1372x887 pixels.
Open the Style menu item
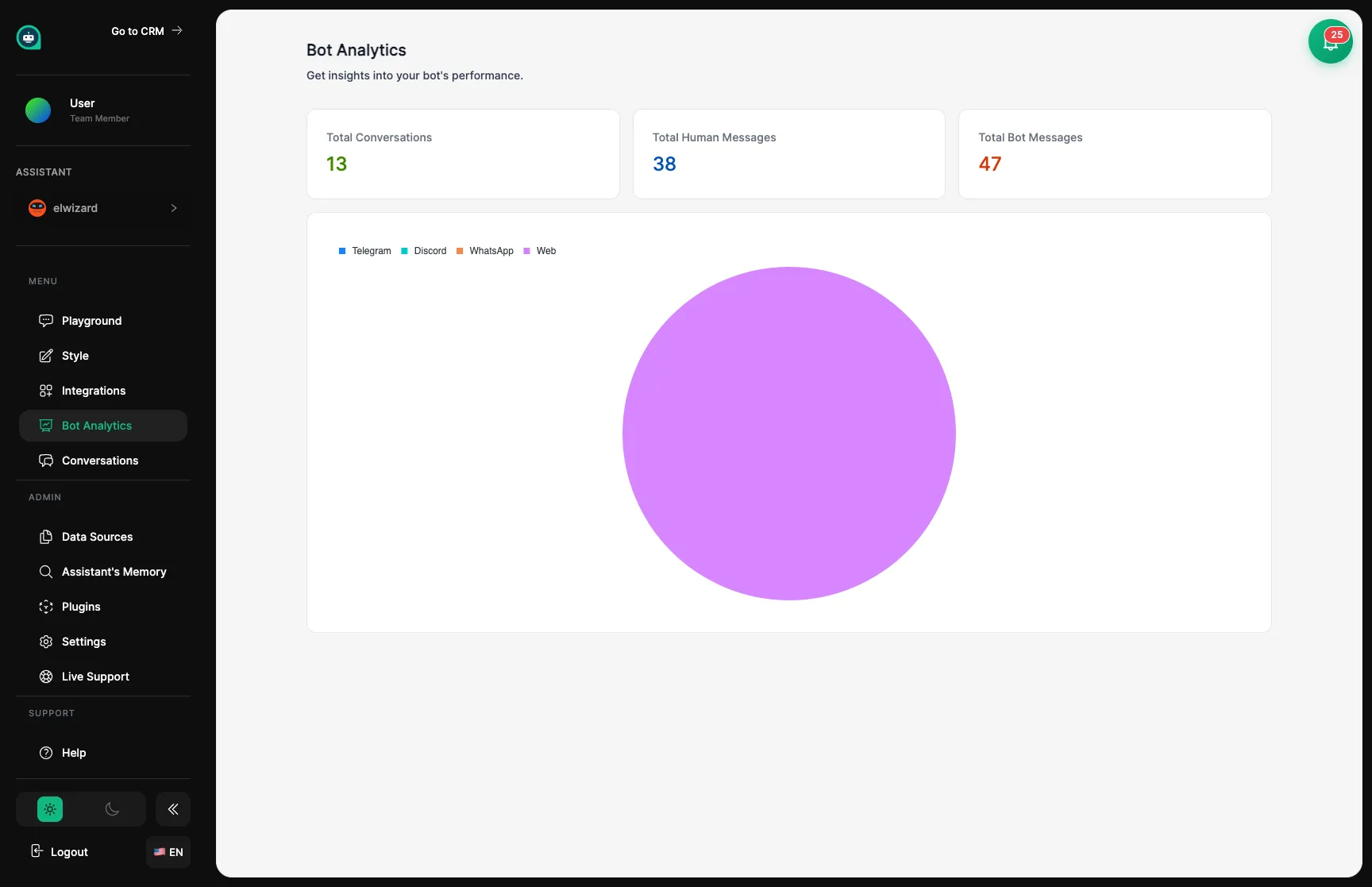pyautogui.click(x=103, y=356)
